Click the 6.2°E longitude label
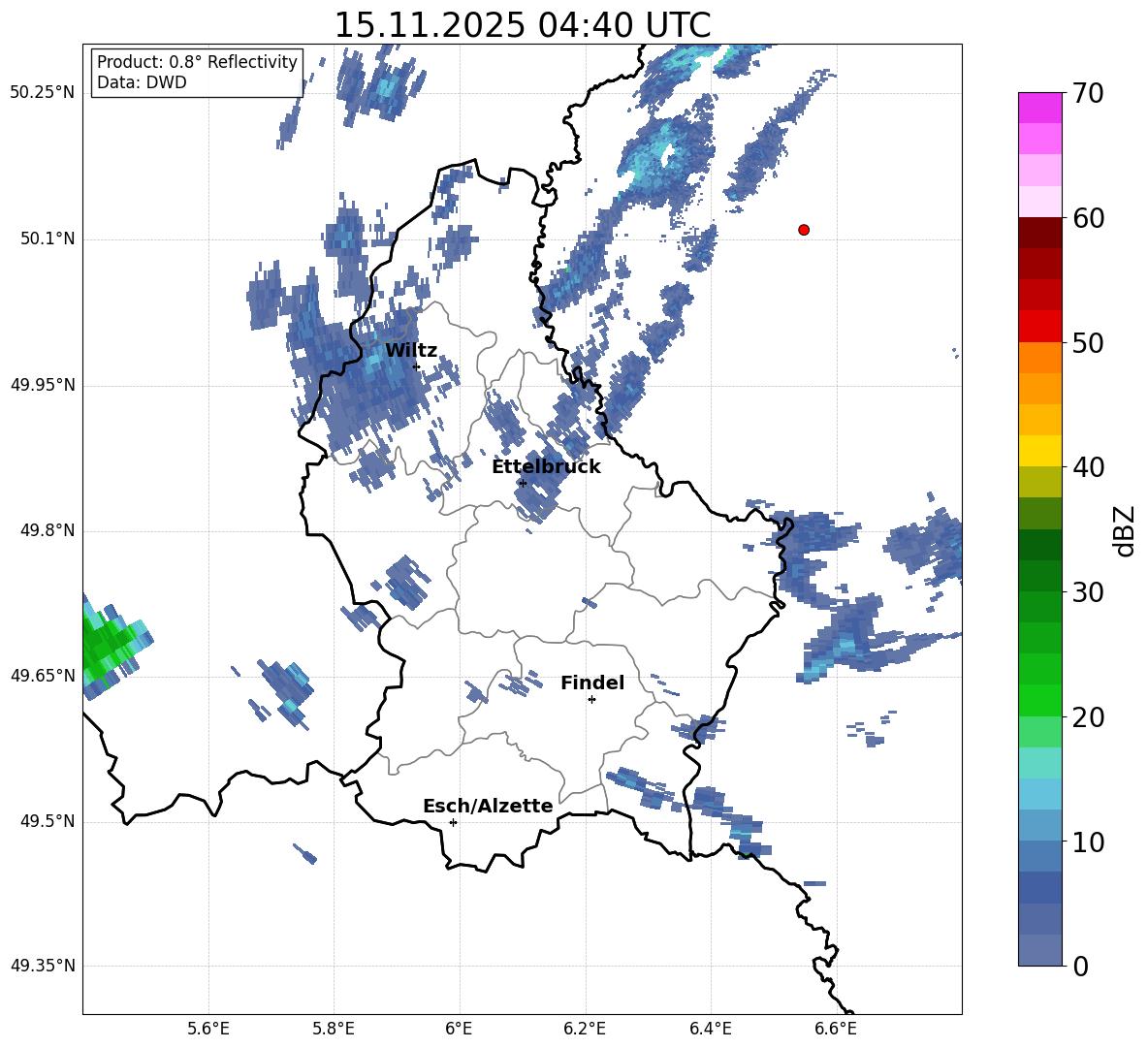1148x1048 pixels. [585, 1029]
